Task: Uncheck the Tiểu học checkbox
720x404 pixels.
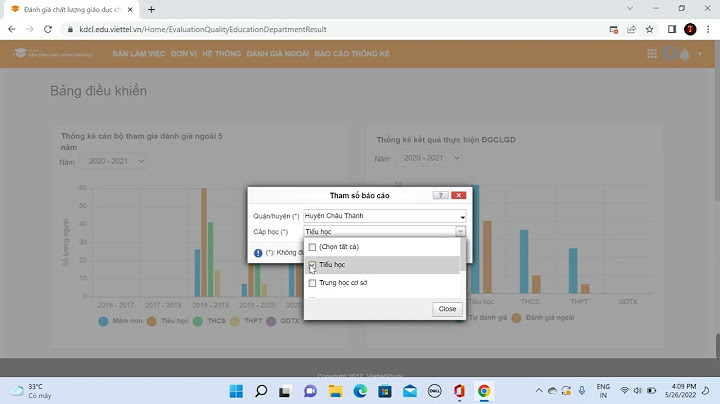Action: point(312,265)
